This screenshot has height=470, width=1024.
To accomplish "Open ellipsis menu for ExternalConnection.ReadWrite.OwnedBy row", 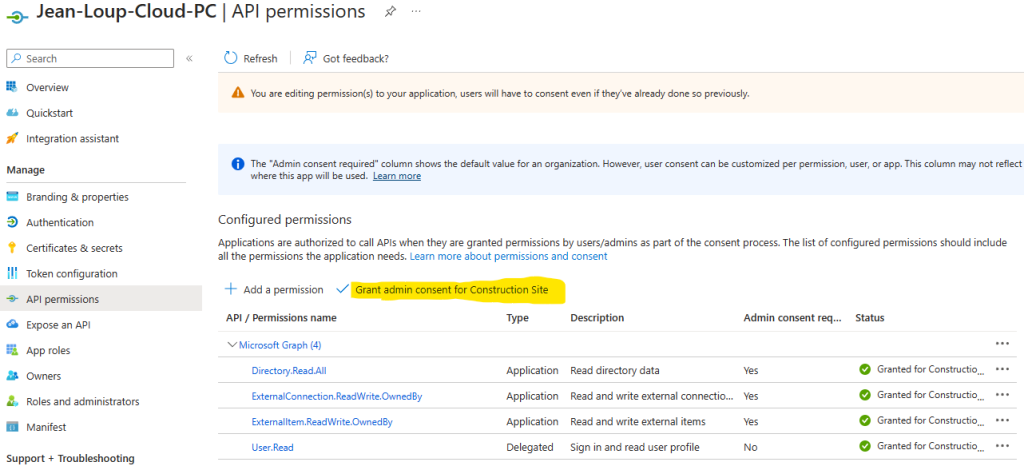I will 1002,395.
